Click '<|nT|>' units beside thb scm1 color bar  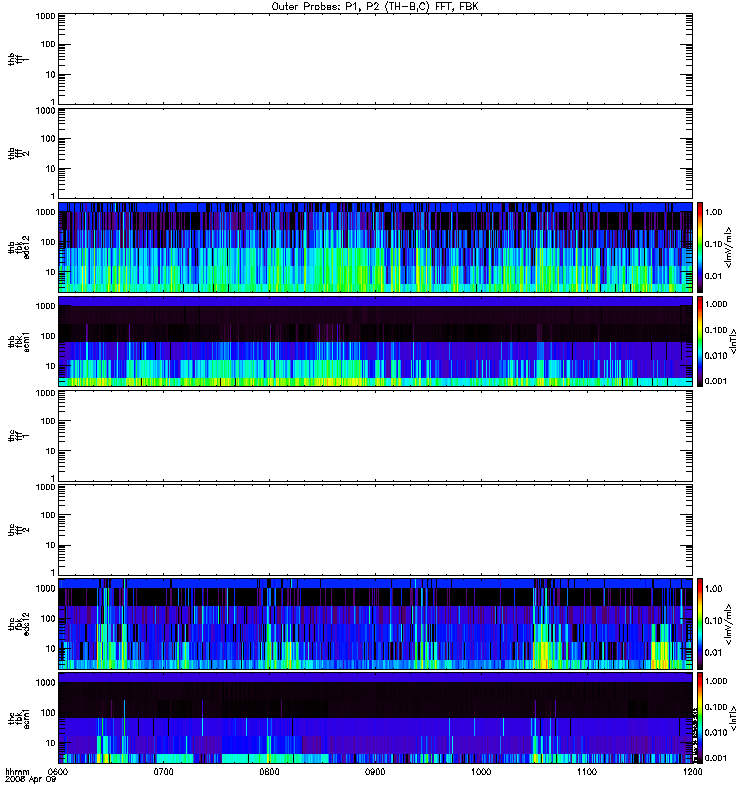pos(734,341)
